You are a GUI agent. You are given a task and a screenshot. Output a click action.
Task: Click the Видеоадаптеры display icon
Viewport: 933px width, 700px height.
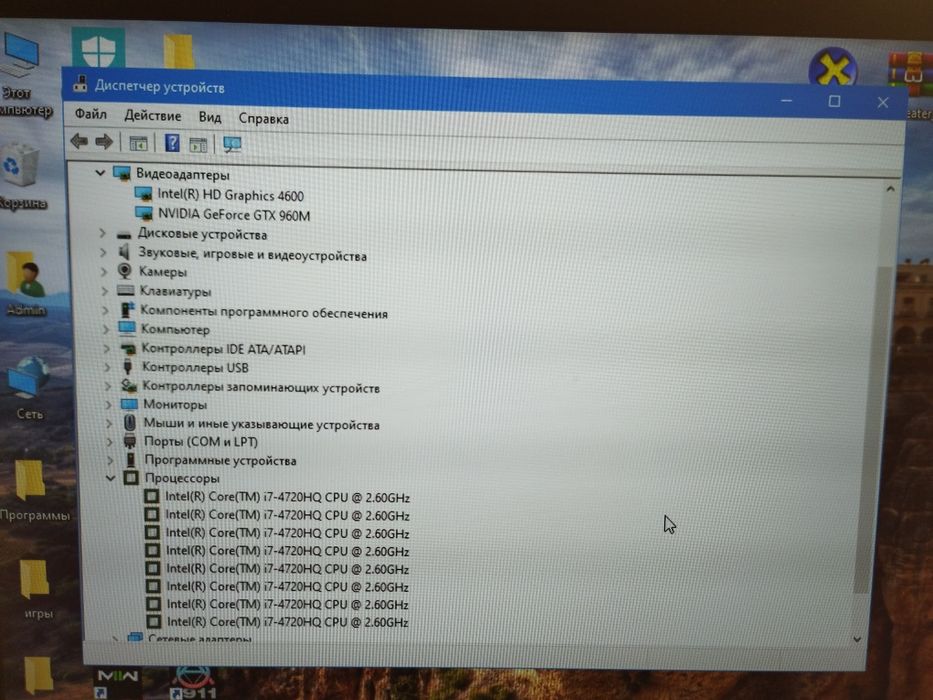point(122,173)
